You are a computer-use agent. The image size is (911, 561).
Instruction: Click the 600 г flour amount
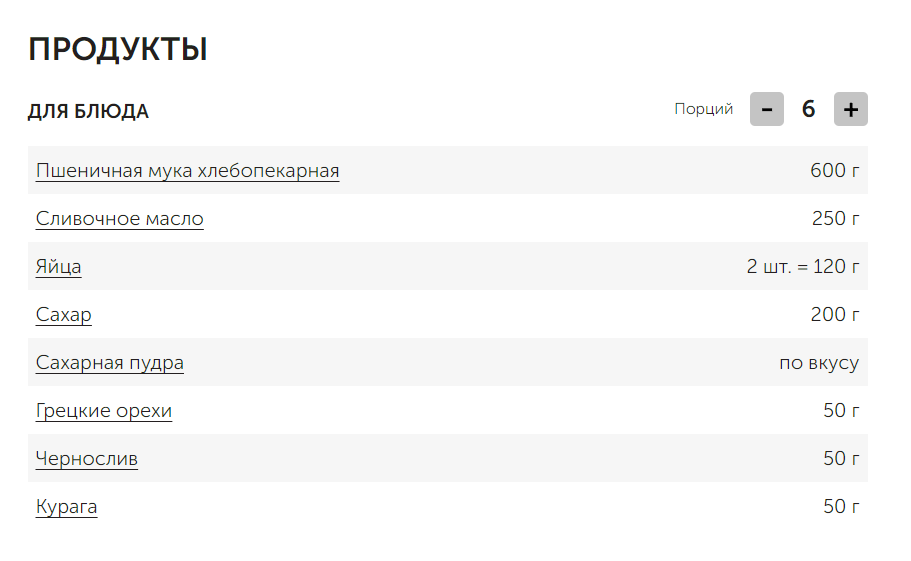tap(834, 171)
